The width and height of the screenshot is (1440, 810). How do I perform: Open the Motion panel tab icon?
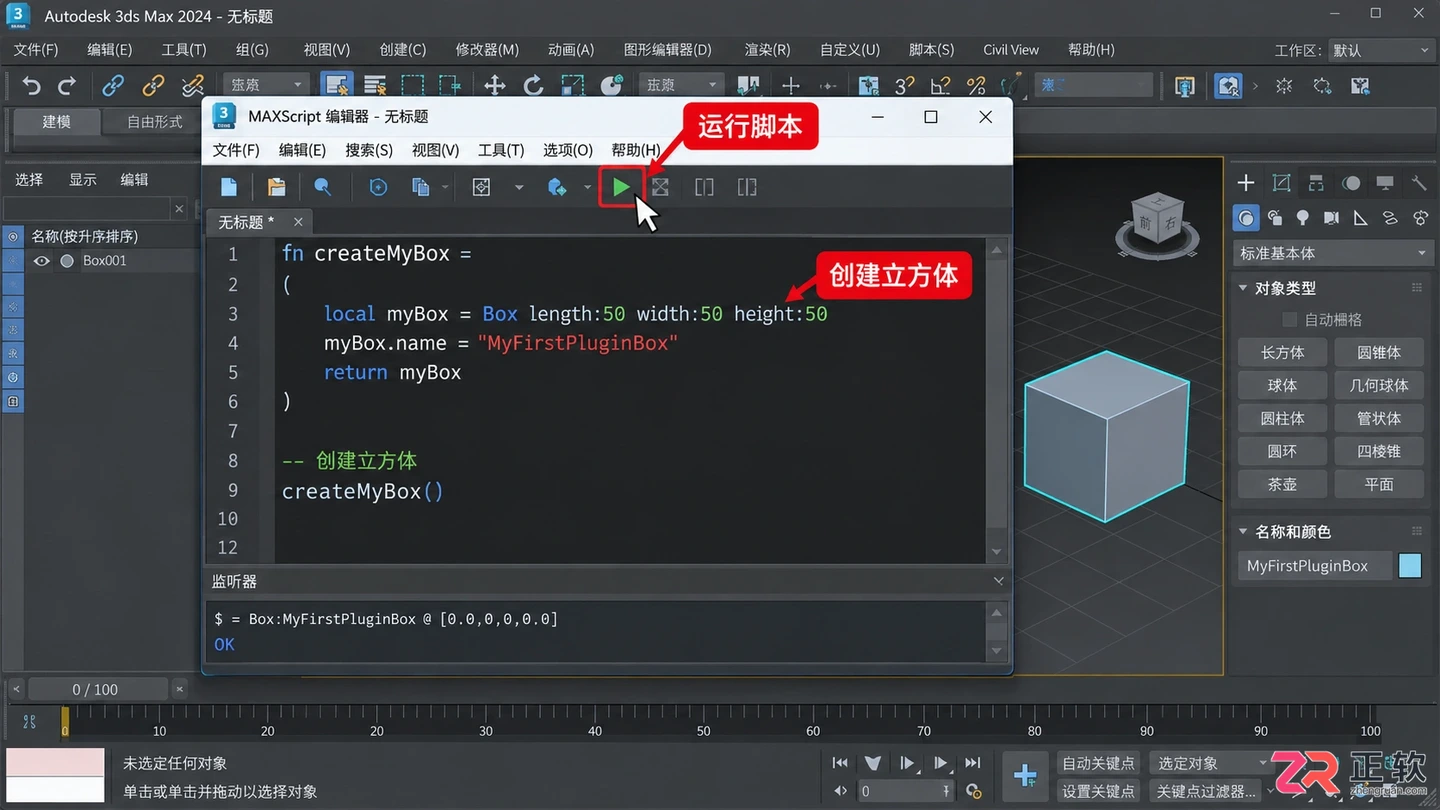coord(1351,183)
